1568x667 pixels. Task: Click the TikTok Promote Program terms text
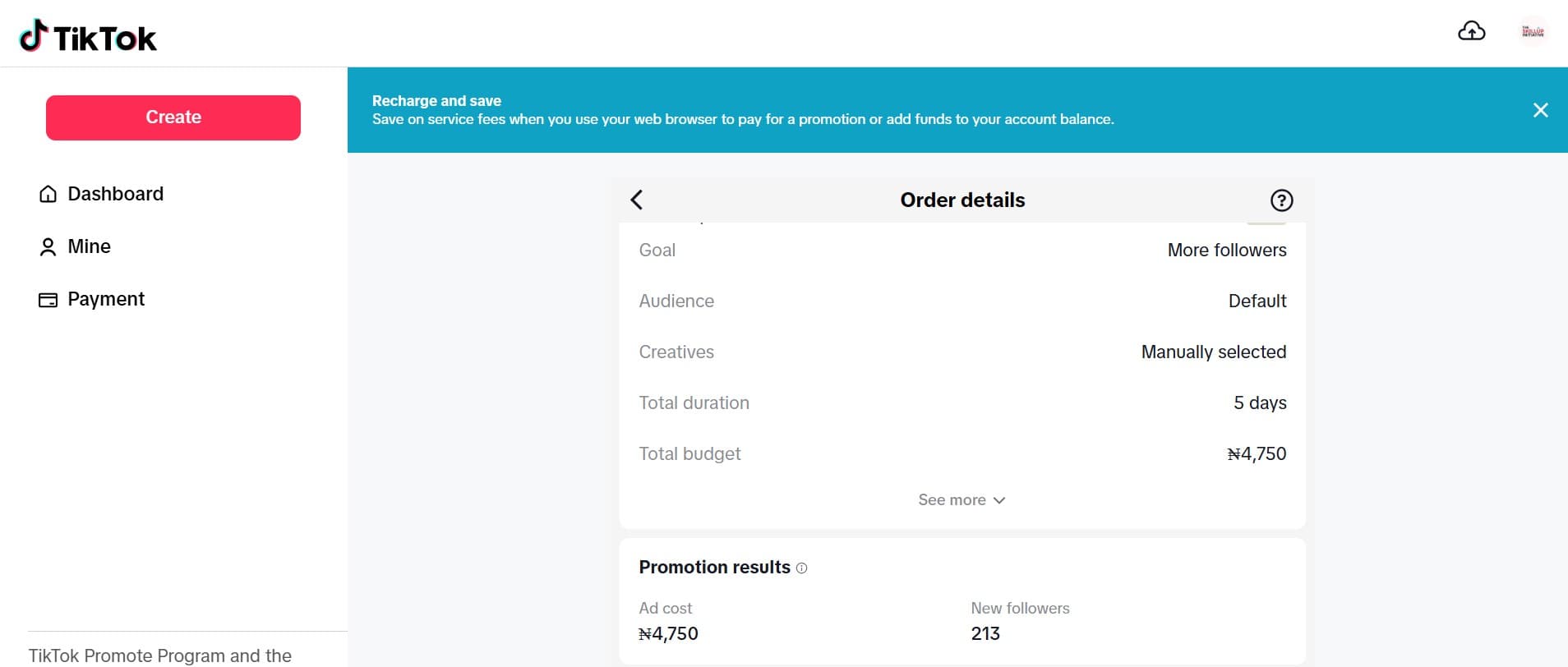tap(160, 655)
